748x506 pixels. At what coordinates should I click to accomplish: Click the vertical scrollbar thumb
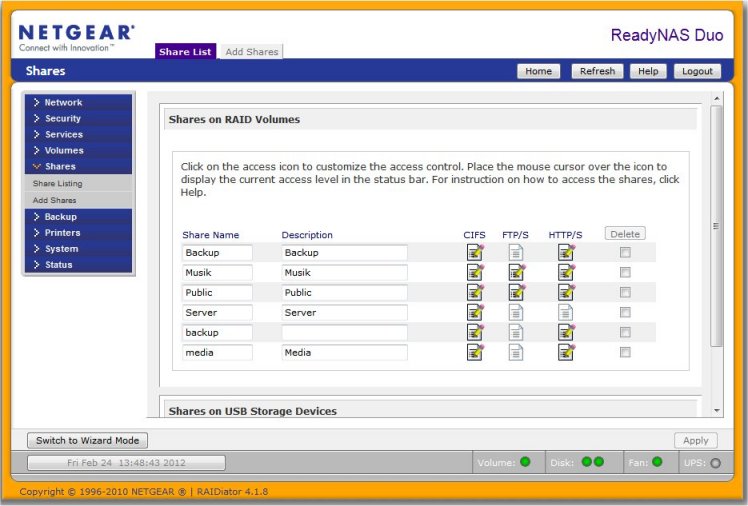[716, 226]
